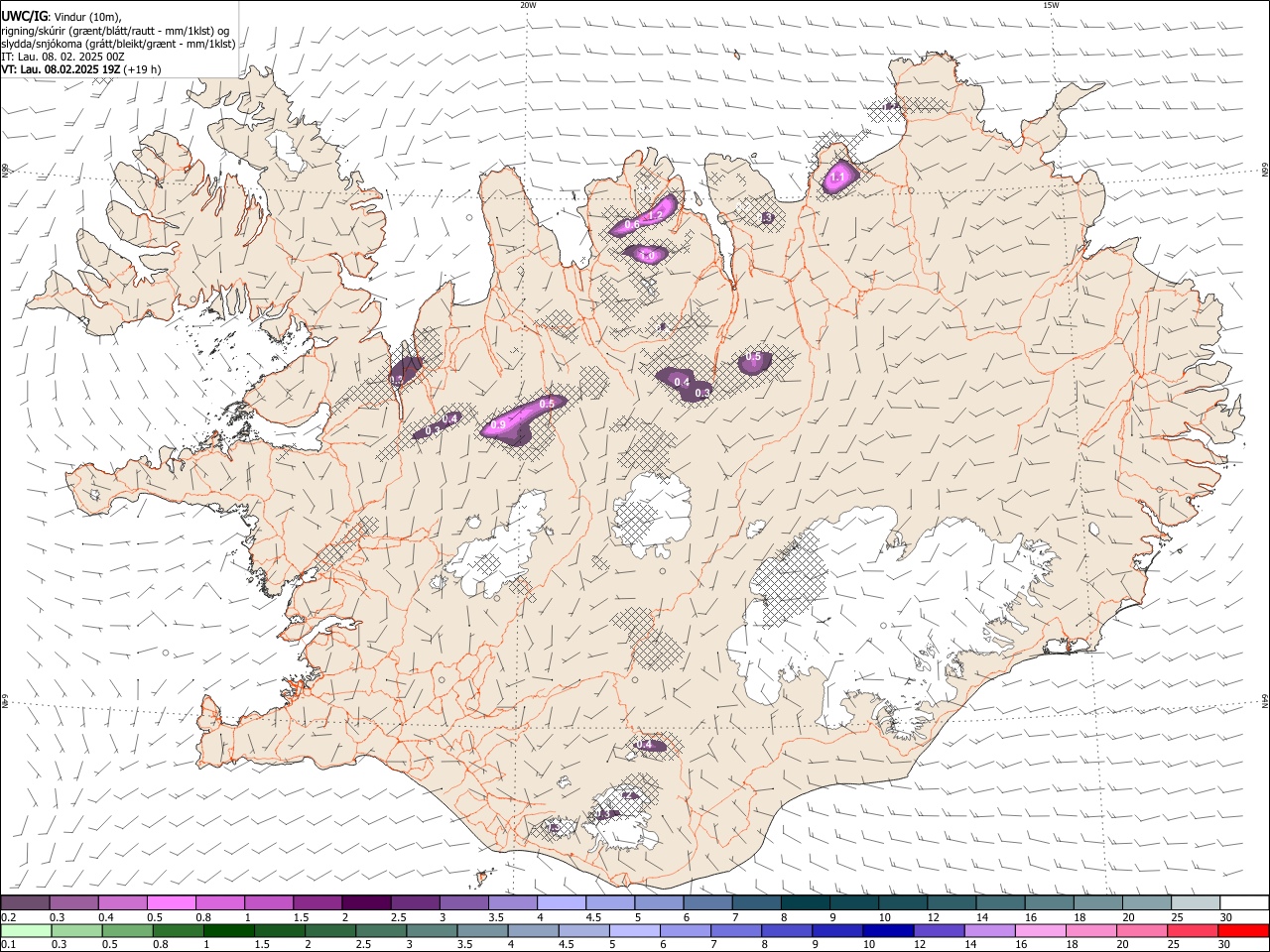
Task: Select the pure red swatch after 30 in rain legend
Action: point(1245,931)
